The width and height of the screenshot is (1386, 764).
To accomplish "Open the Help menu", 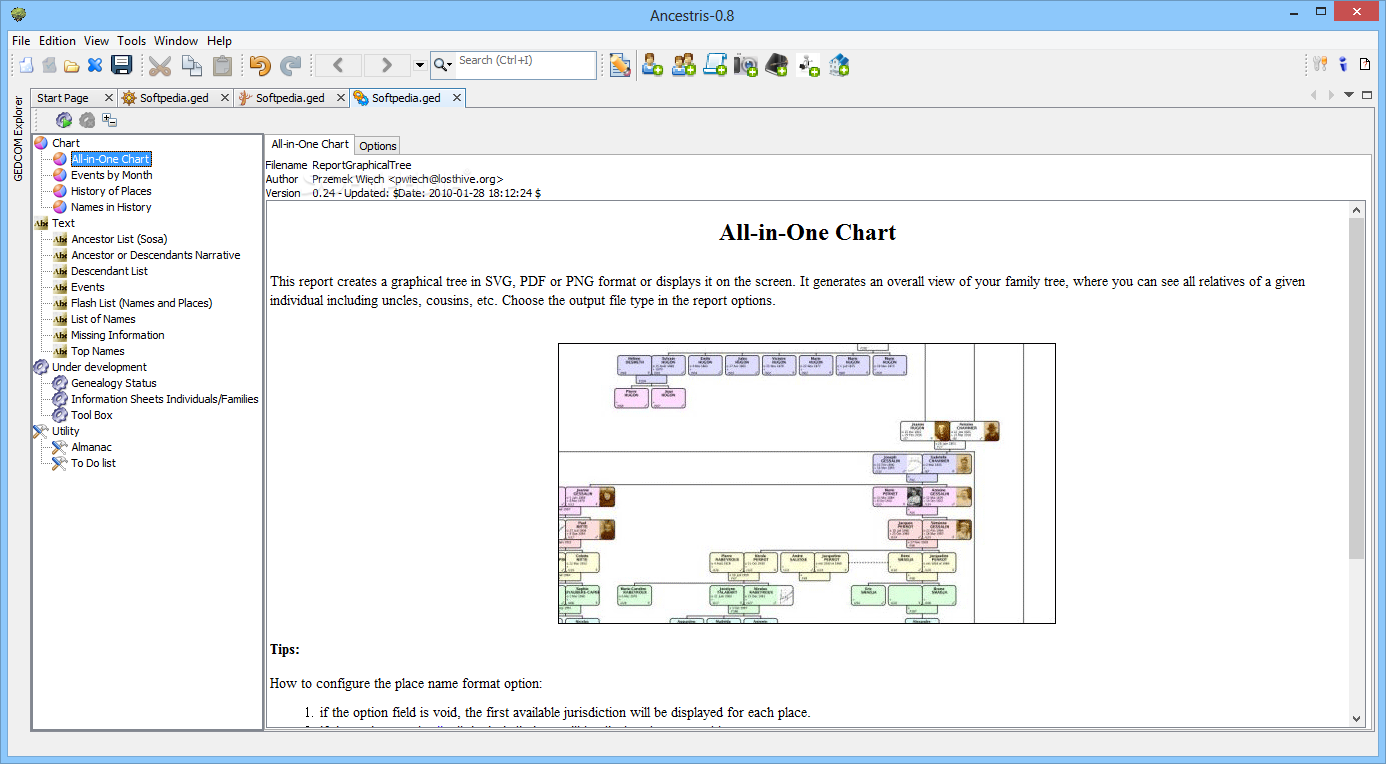I will coord(220,41).
